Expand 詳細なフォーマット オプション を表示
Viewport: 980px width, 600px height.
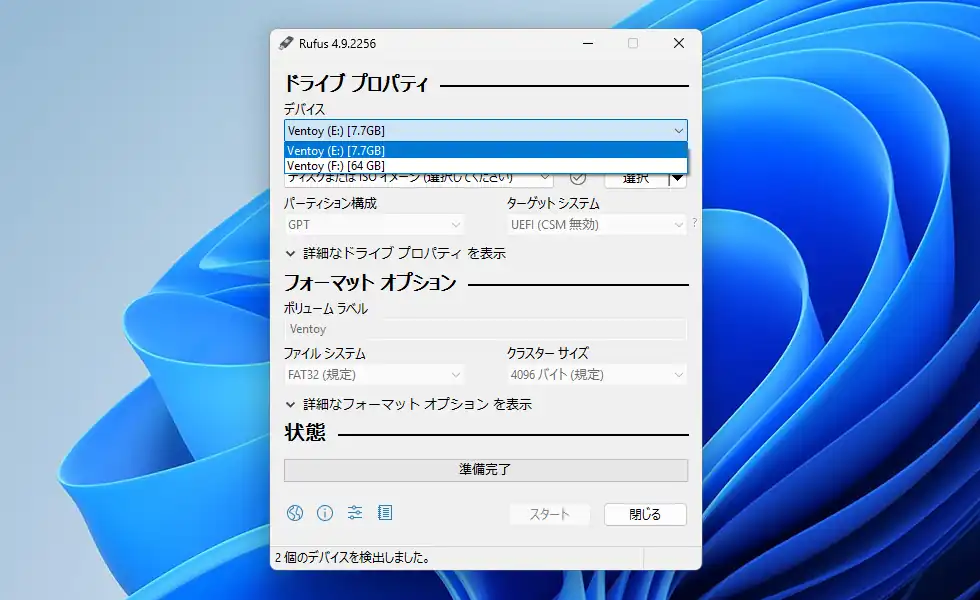coord(409,404)
